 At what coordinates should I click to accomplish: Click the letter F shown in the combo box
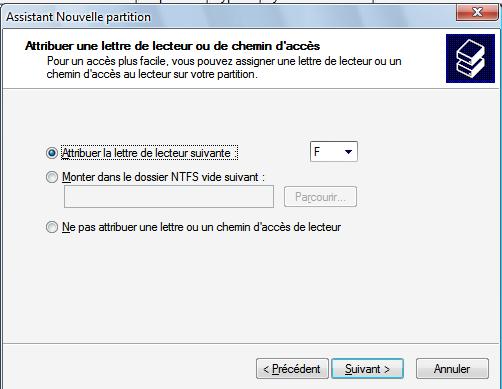[317, 152]
